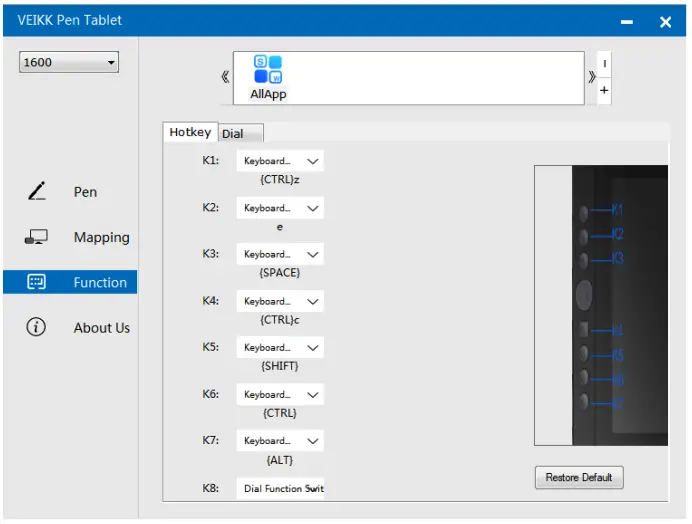
Task: Click the K8 Dial Function Switch field
Action: pyautogui.click(x=281, y=488)
